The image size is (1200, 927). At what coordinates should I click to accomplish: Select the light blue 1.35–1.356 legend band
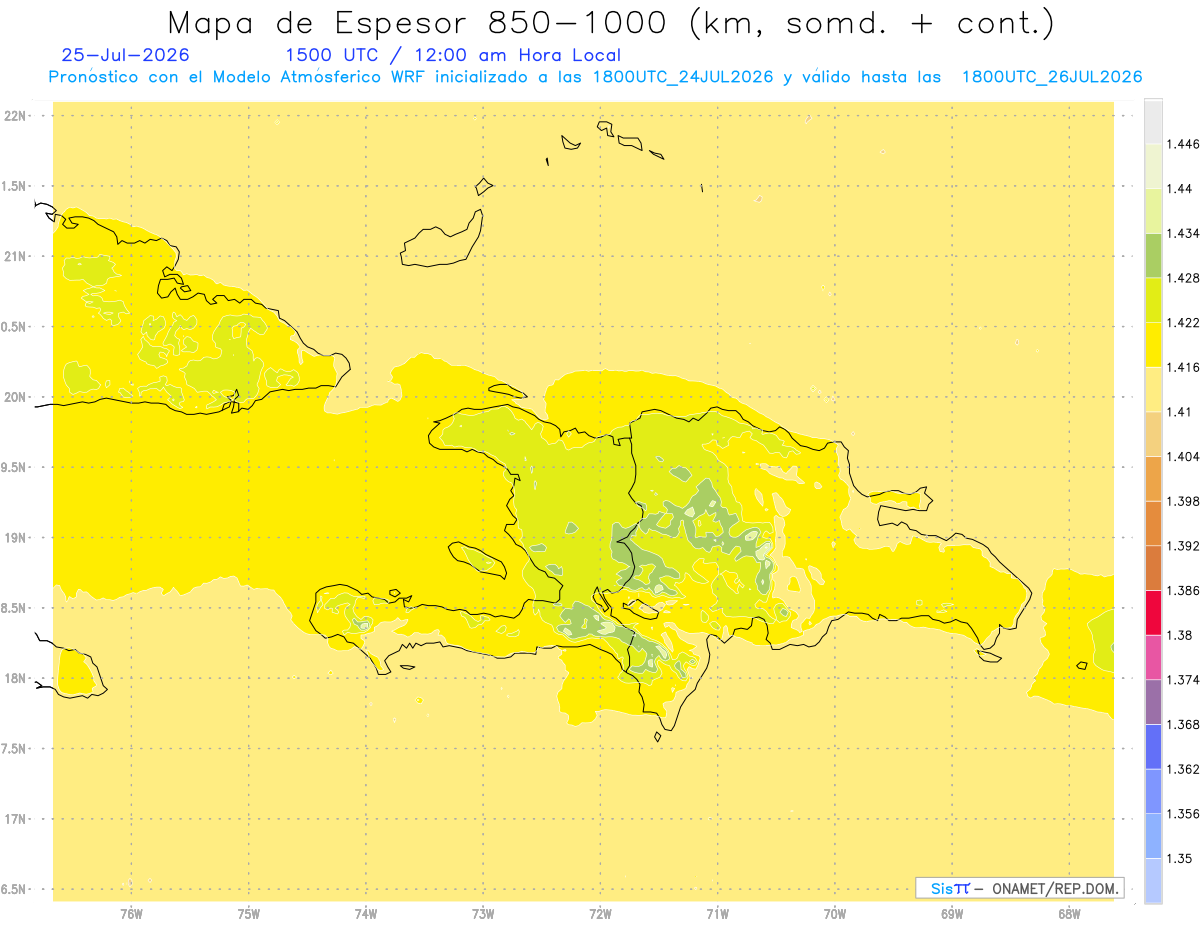coord(1153,836)
